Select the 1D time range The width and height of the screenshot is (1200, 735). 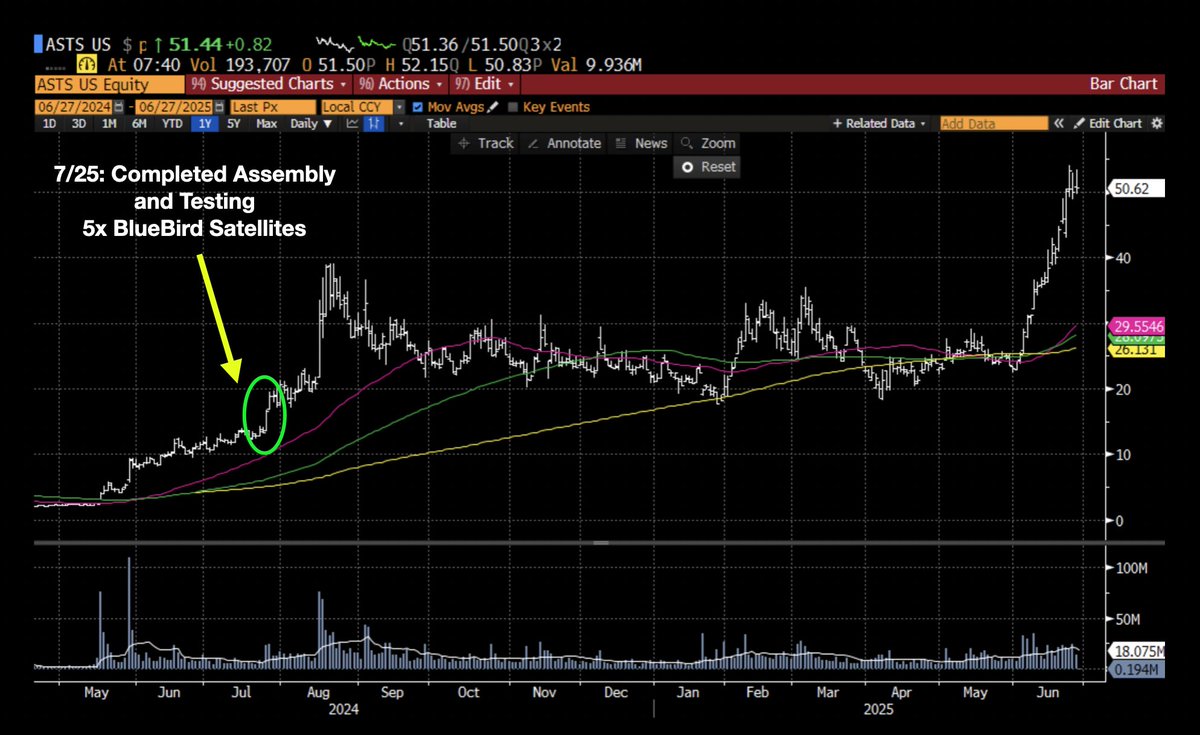49,124
